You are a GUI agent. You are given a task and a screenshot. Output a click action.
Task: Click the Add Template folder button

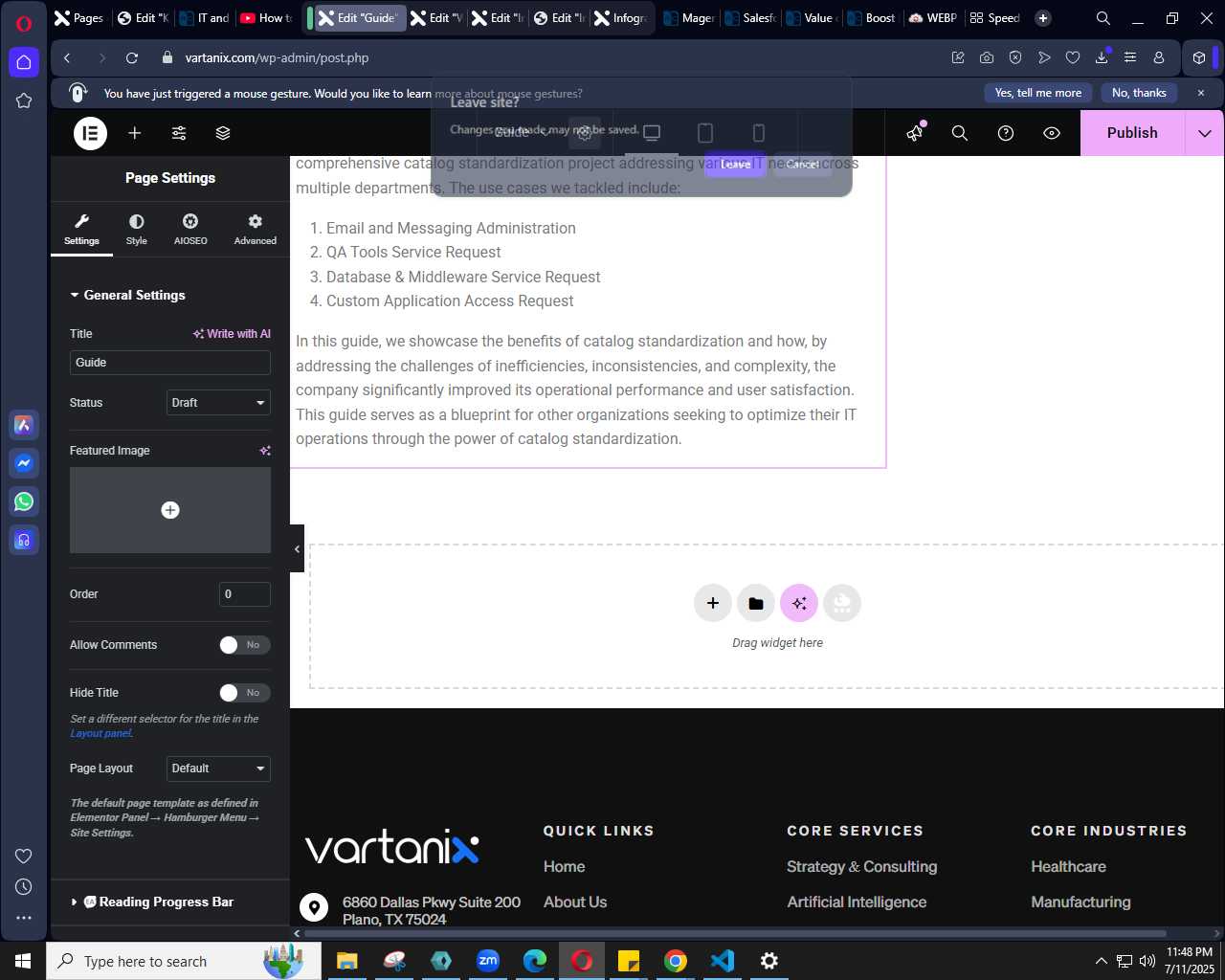756,603
